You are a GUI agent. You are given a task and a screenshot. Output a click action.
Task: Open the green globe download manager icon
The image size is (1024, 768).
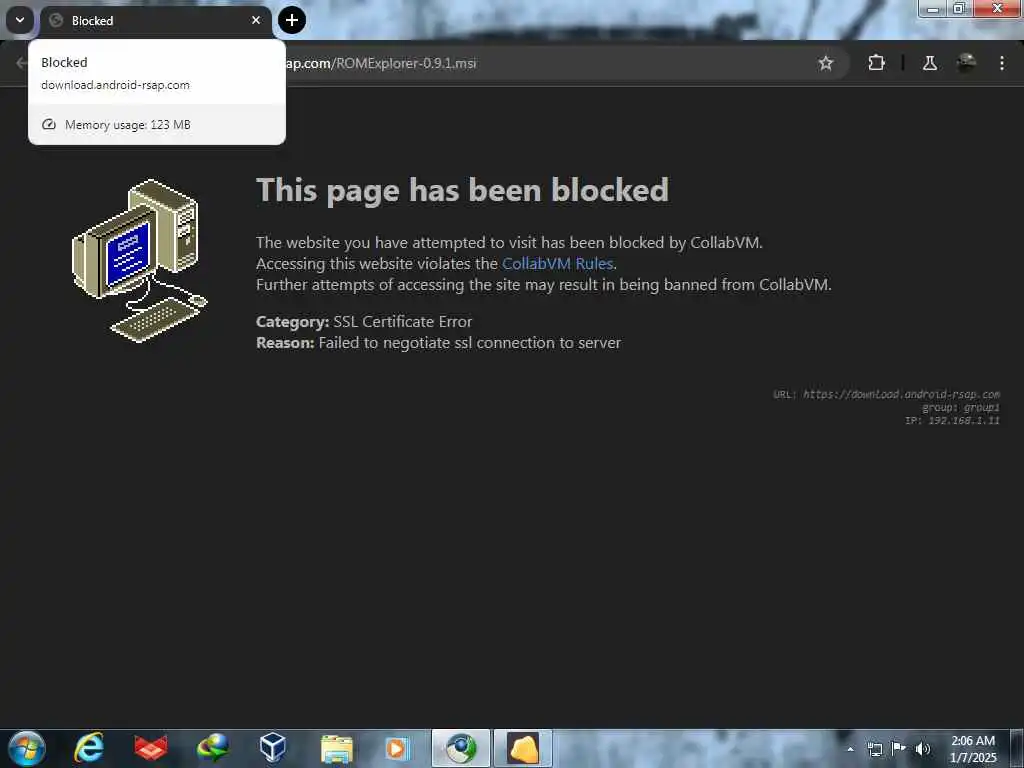click(212, 748)
